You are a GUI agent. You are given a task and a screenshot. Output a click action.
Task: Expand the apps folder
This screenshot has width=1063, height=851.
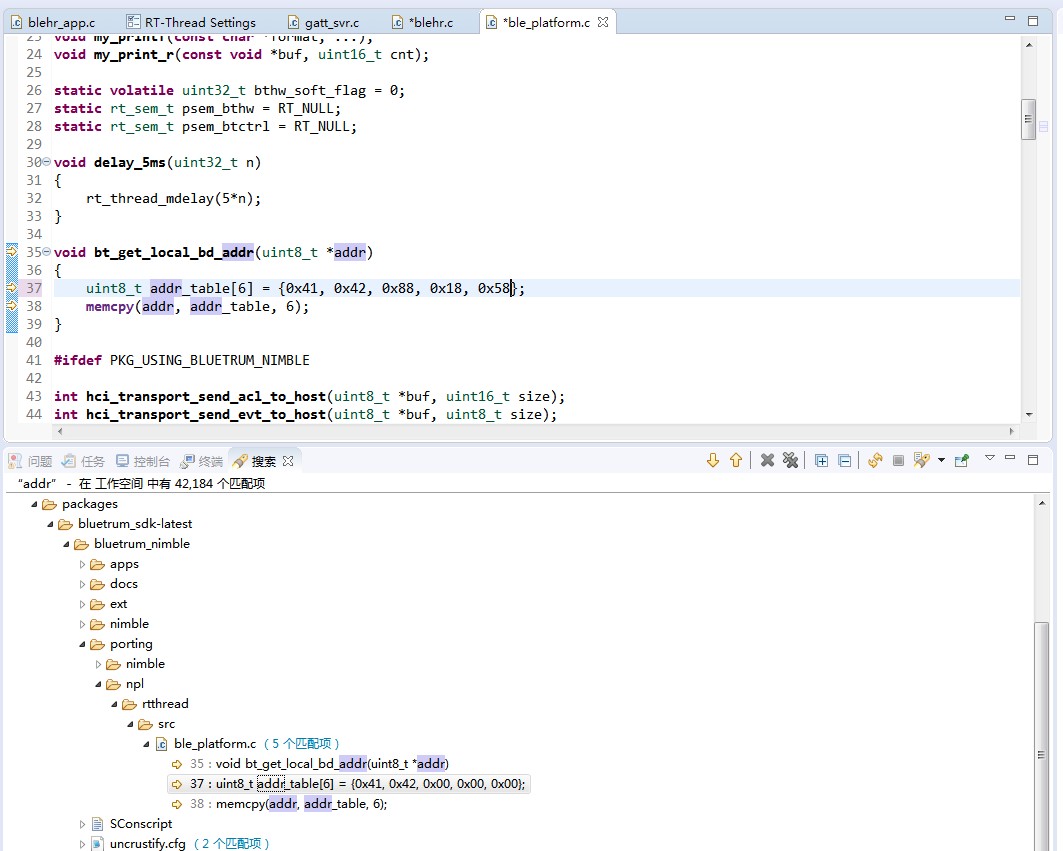tap(83, 564)
